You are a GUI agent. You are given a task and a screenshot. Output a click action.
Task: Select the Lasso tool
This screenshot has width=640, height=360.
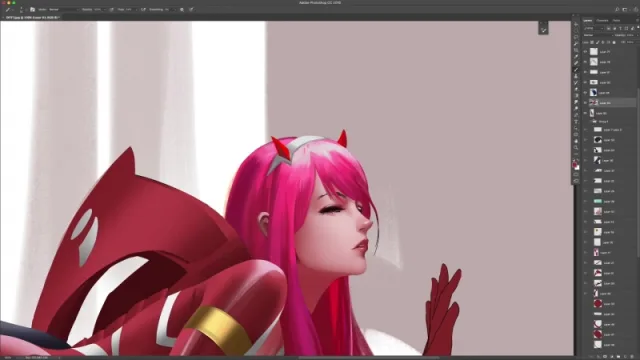(576, 37)
